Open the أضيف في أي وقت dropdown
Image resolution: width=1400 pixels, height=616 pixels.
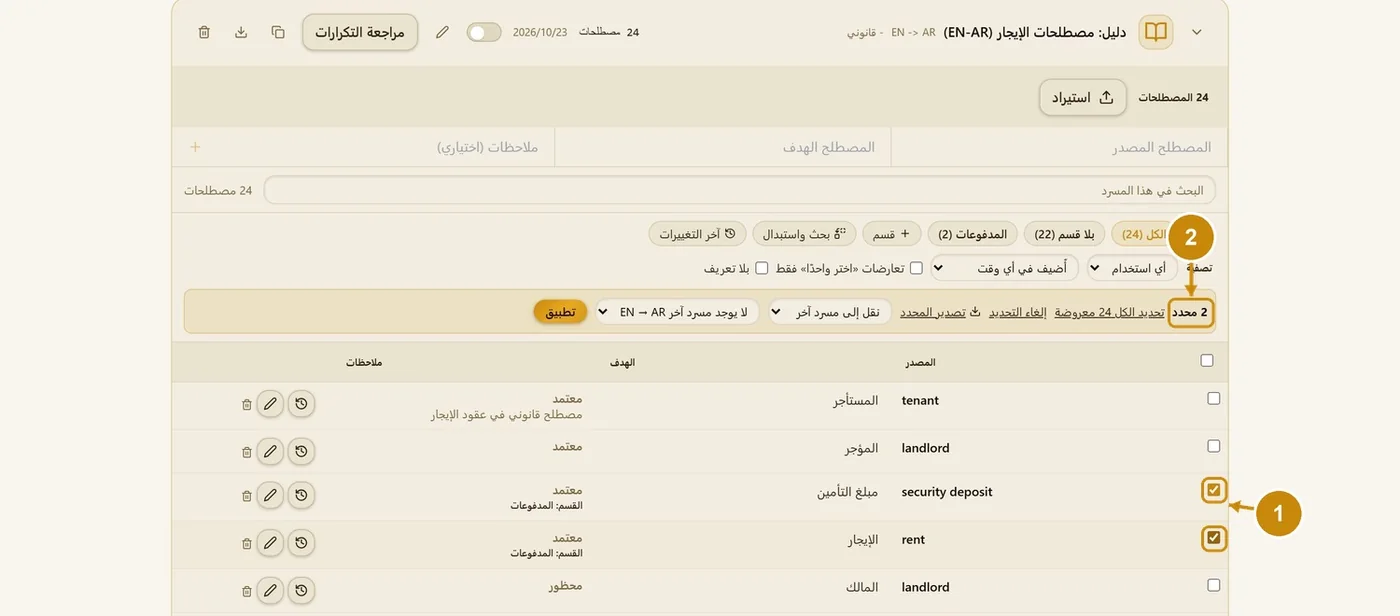1006,268
